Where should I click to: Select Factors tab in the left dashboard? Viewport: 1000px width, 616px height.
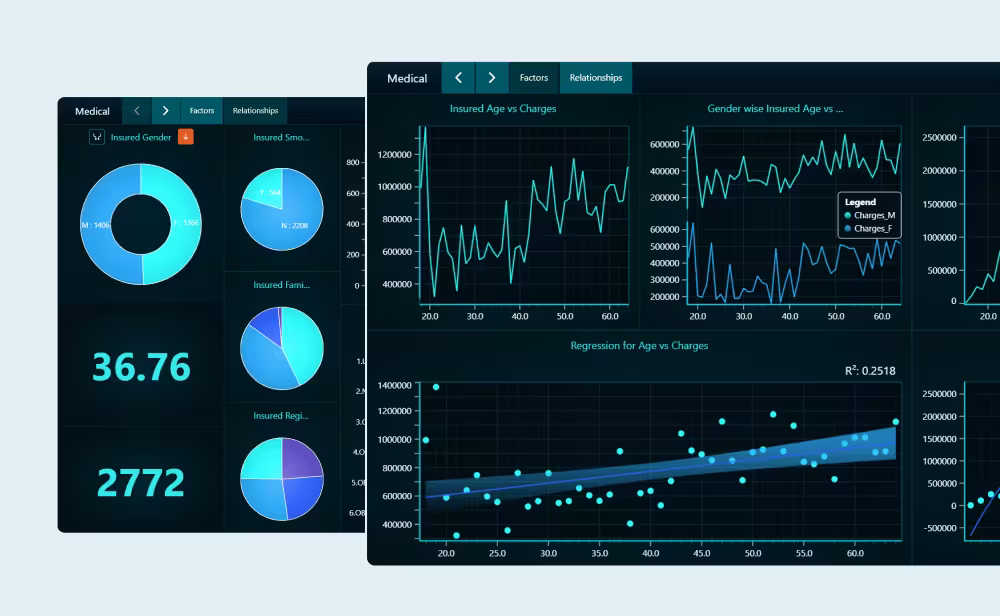pyautogui.click(x=202, y=111)
